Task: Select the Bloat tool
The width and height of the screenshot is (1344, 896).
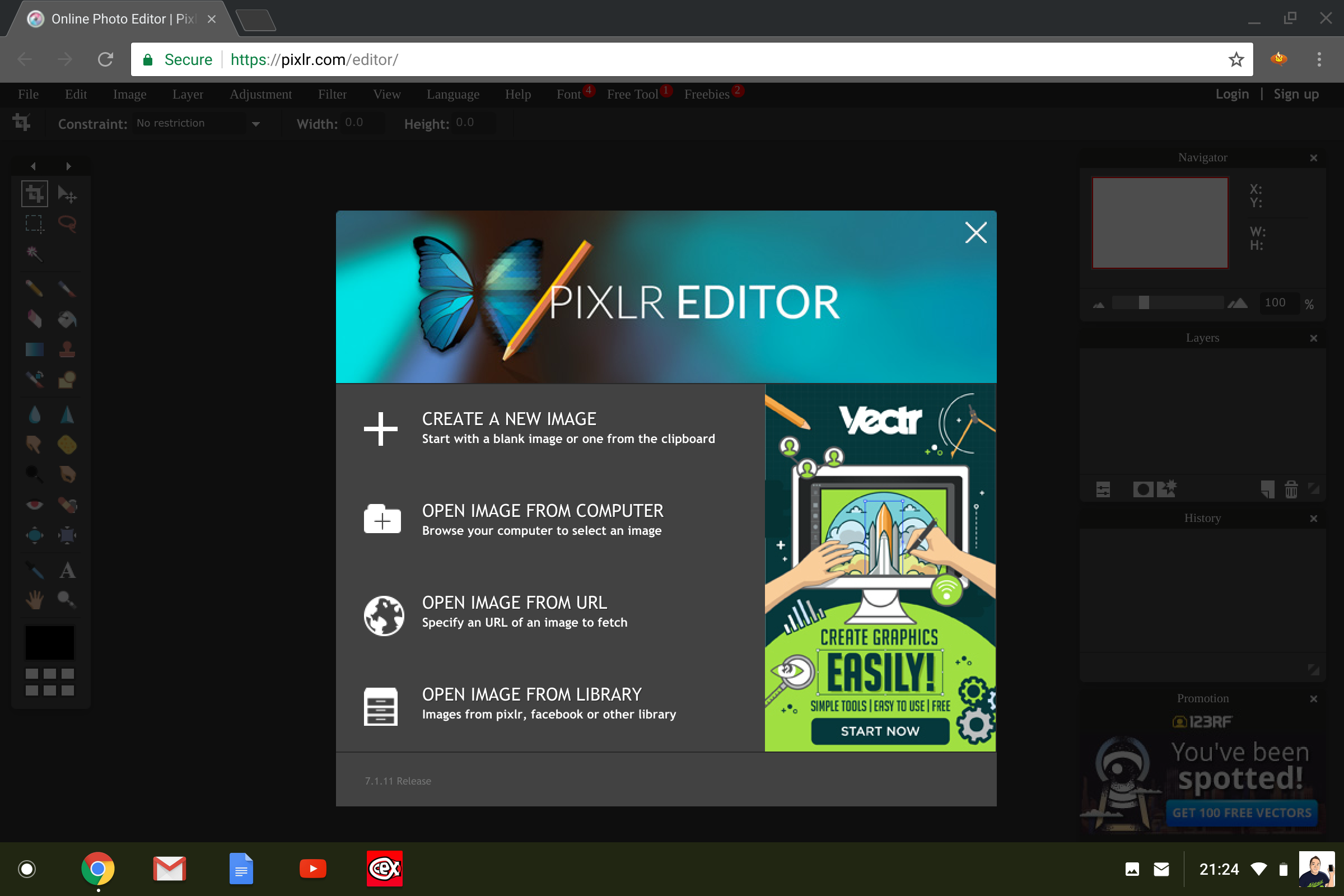Action: [x=34, y=535]
